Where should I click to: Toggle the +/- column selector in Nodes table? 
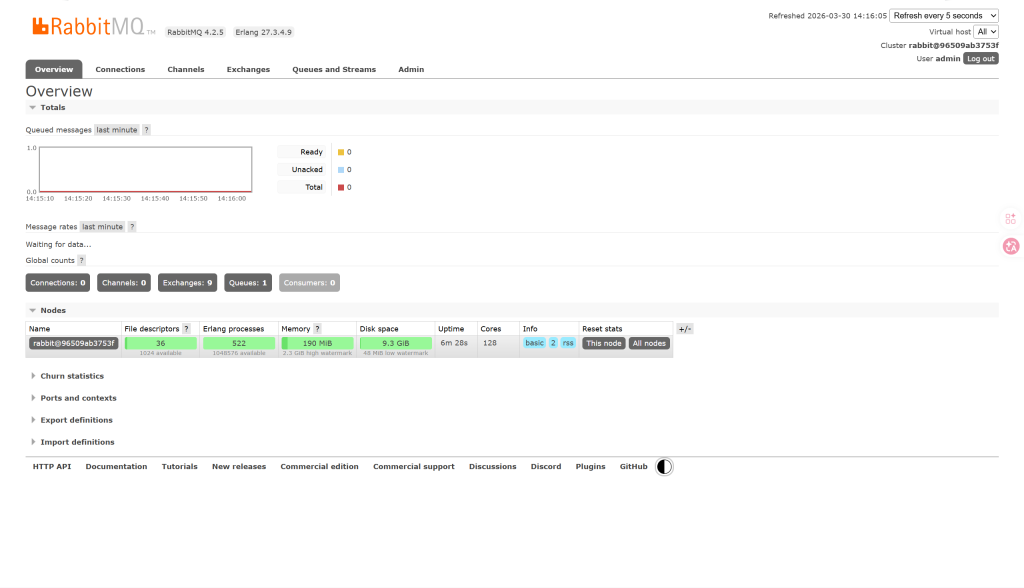685,328
